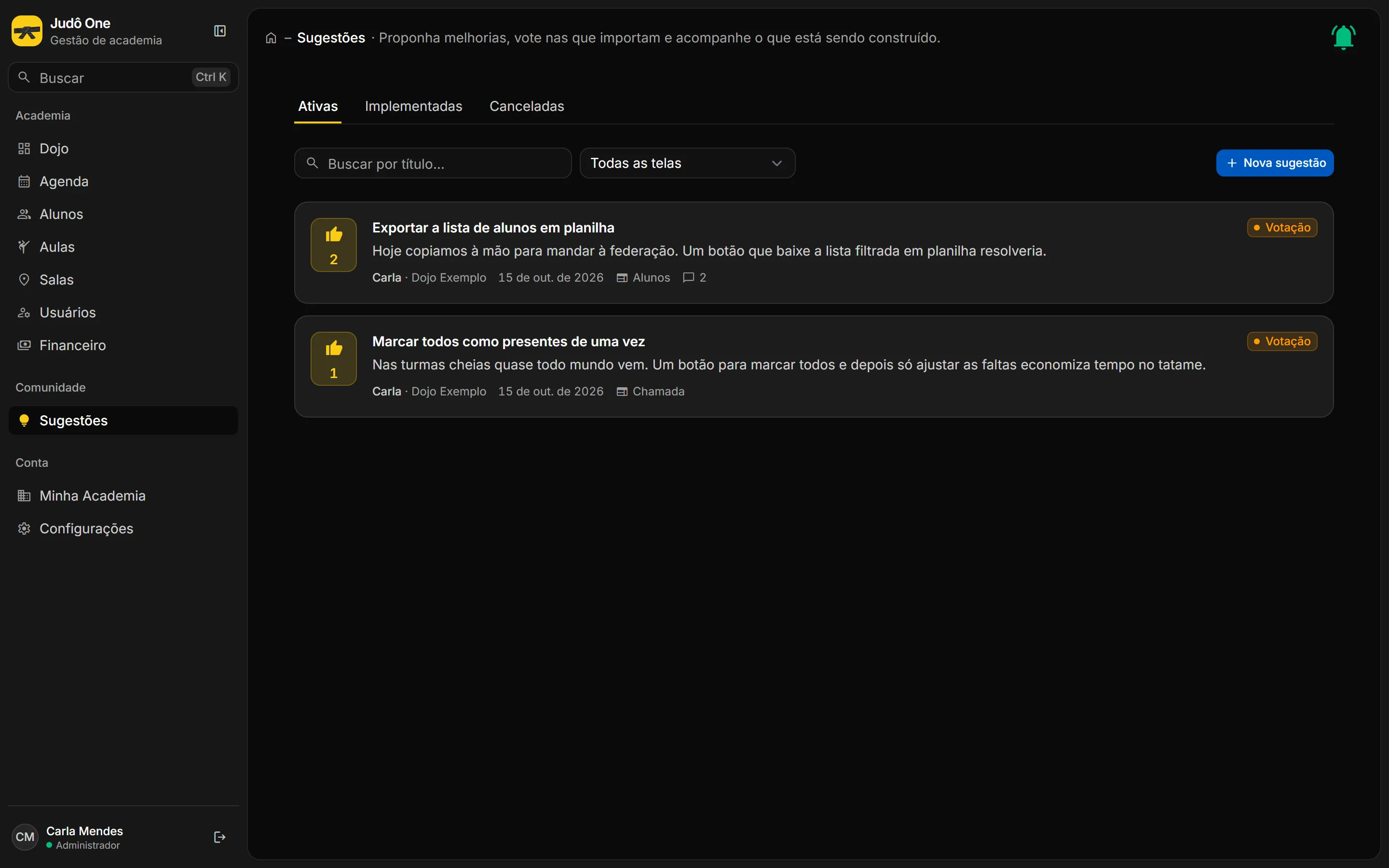Click the Aulas martial arts icon
1389x868 pixels.
coord(24,247)
